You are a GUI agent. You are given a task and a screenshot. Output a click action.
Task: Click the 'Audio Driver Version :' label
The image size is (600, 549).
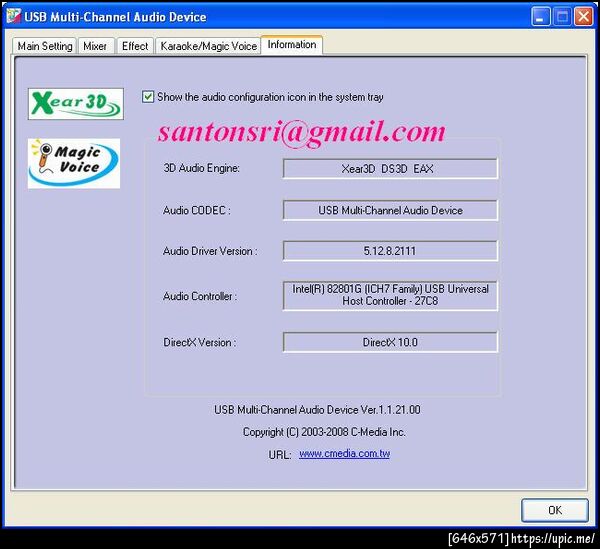coord(210,251)
